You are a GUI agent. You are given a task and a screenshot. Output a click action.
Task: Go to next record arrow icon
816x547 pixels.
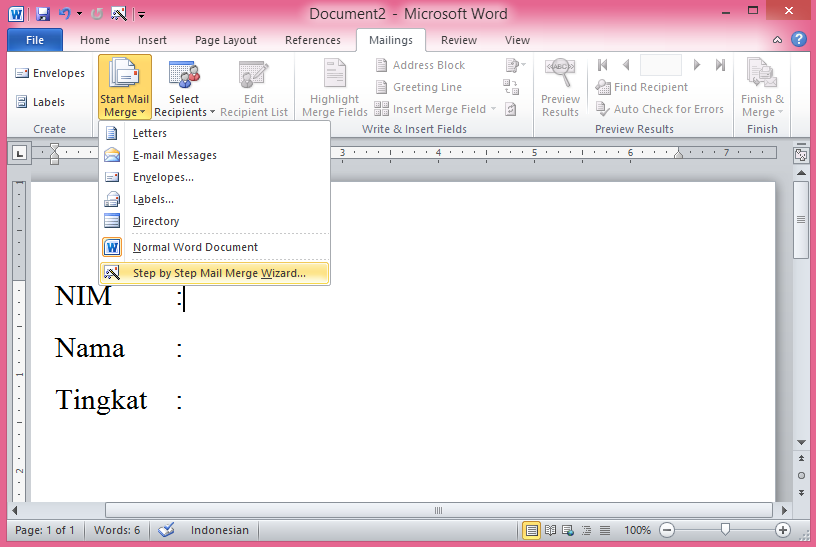[x=696, y=65]
